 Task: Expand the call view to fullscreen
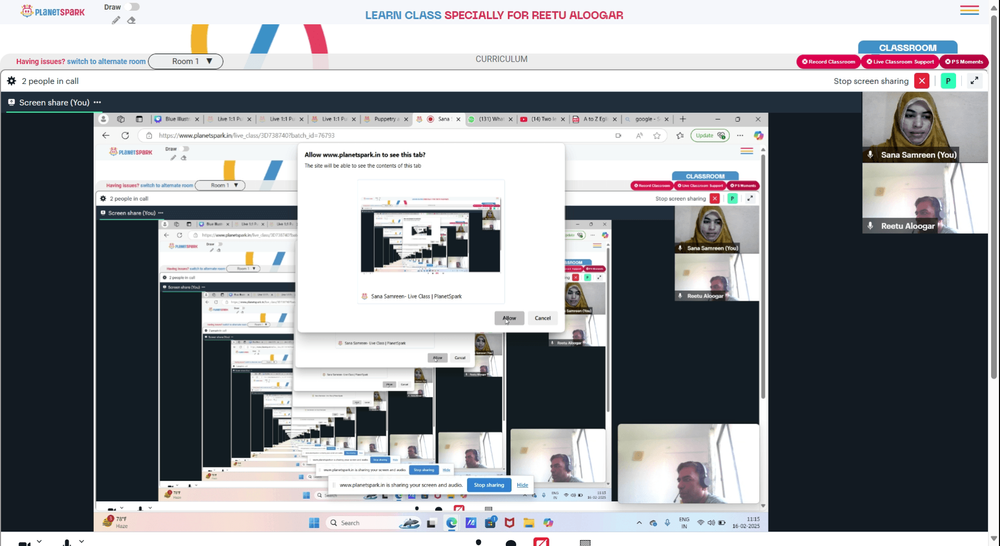(974, 81)
